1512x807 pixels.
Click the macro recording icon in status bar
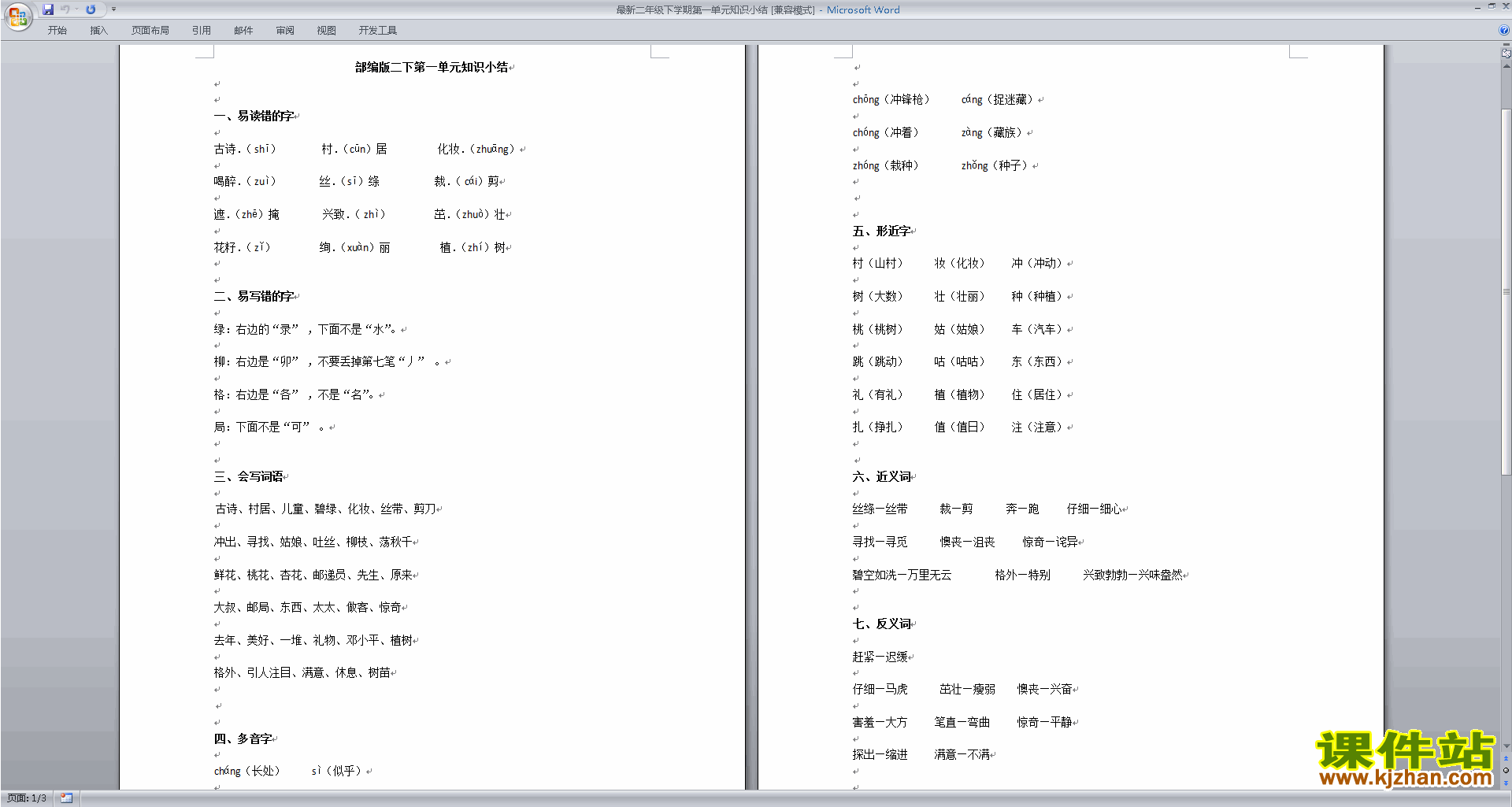coord(66,798)
